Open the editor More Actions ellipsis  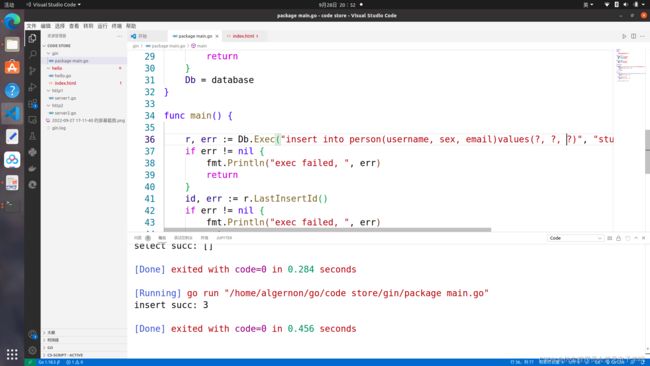(x=643, y=36)
